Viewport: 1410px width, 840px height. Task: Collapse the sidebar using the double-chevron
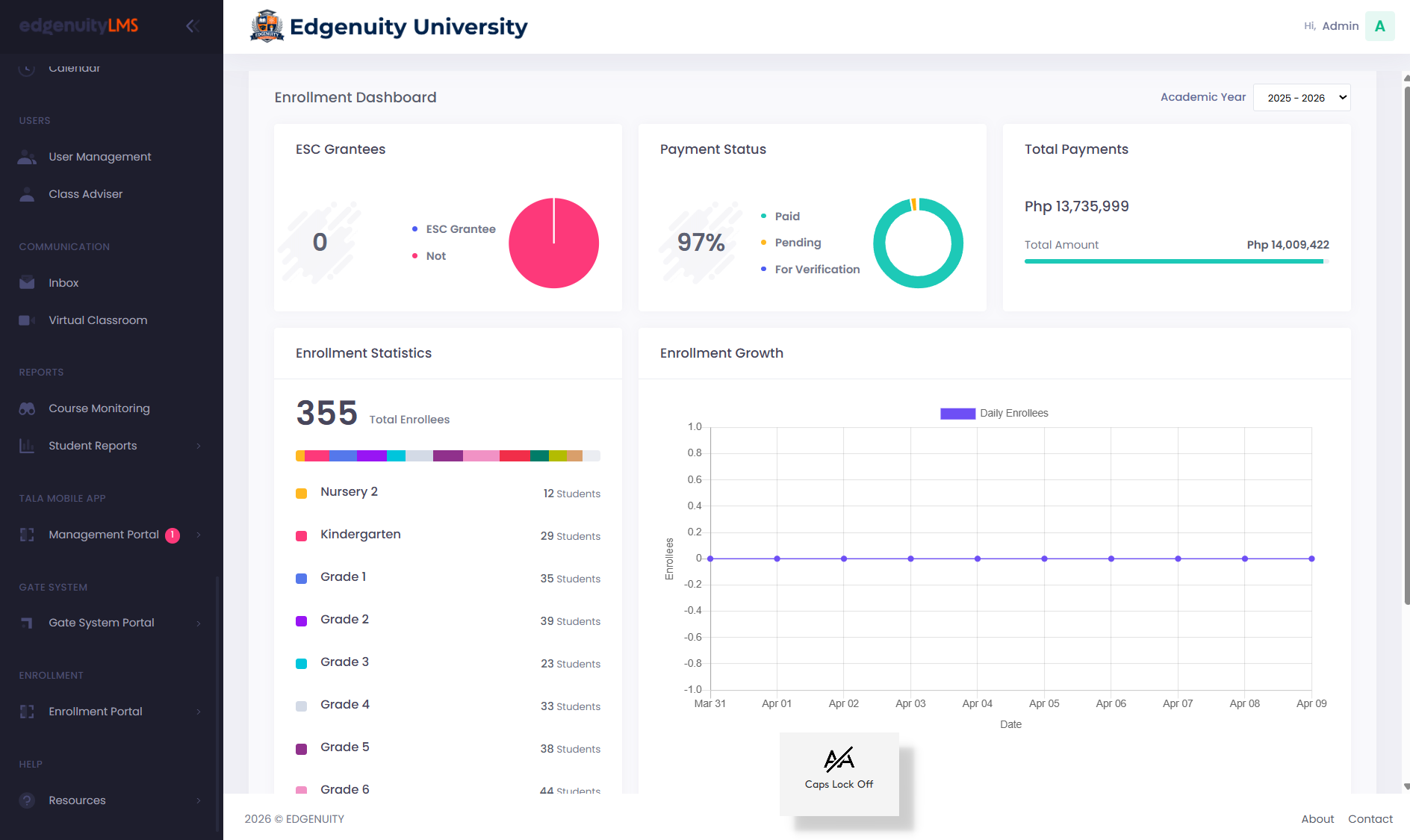click(193, 25)
